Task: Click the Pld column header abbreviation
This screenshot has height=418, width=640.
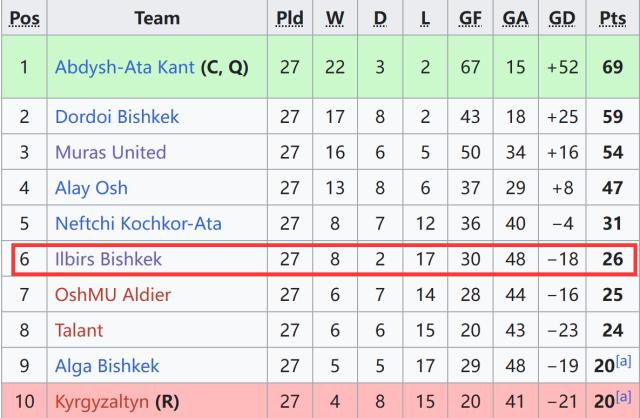Action: click(289, 18)
